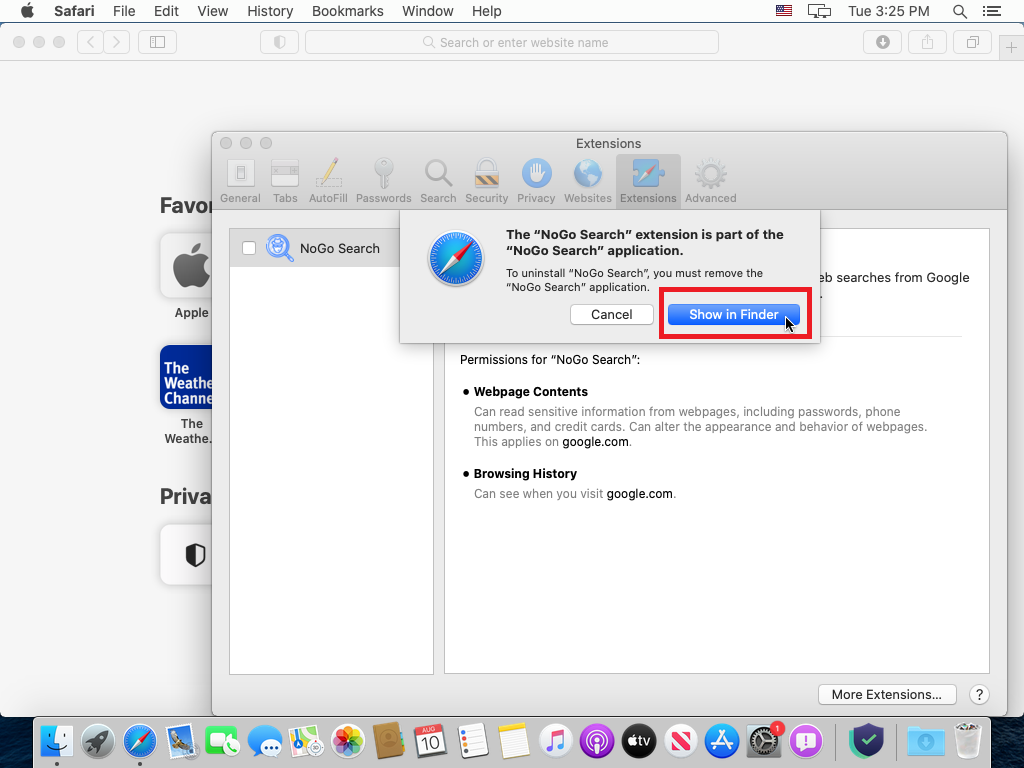Click More Extensions button

887,694
